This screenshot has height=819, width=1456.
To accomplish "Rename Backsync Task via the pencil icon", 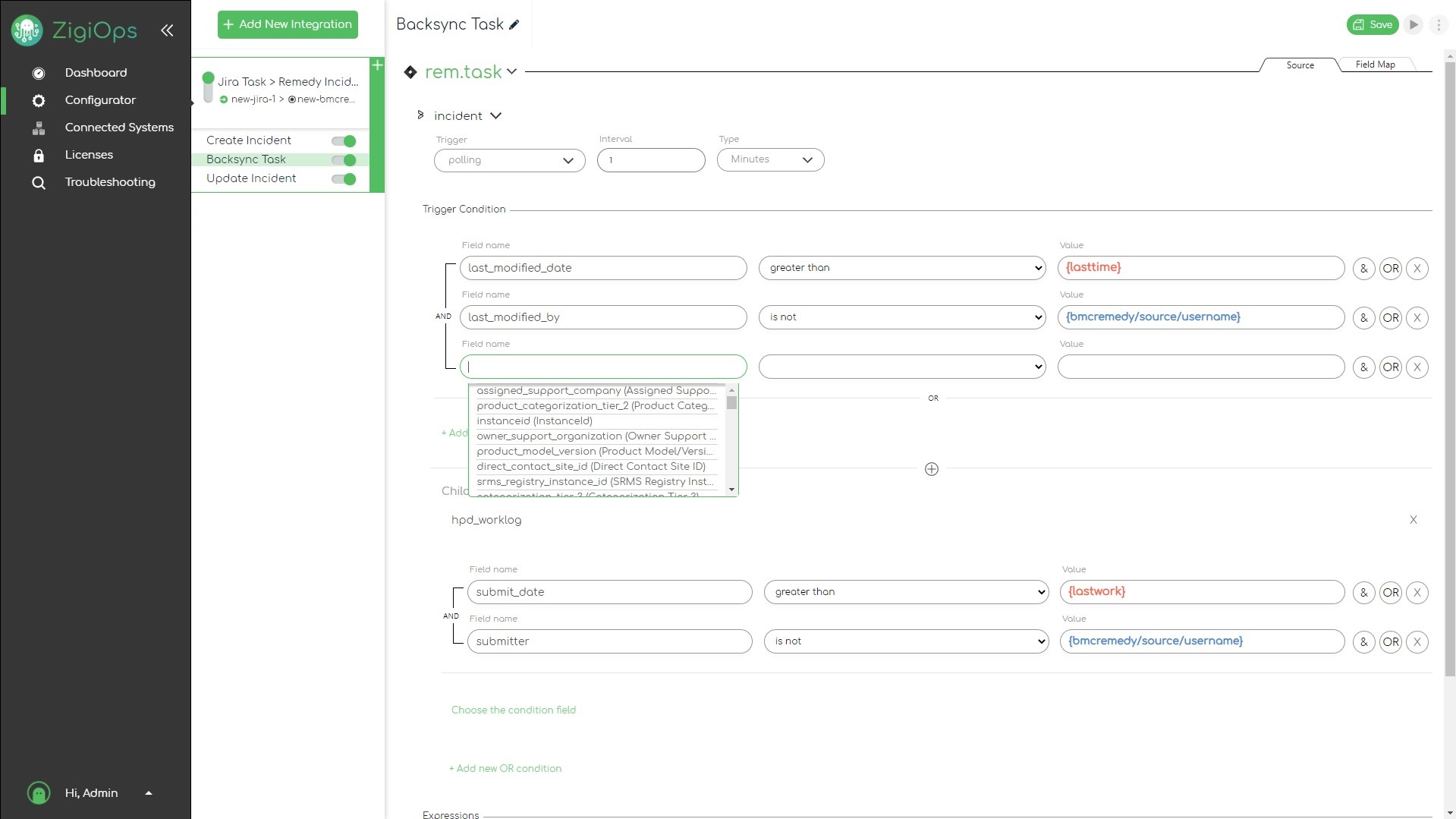I will pyautogui.click(x=515, y=24).
